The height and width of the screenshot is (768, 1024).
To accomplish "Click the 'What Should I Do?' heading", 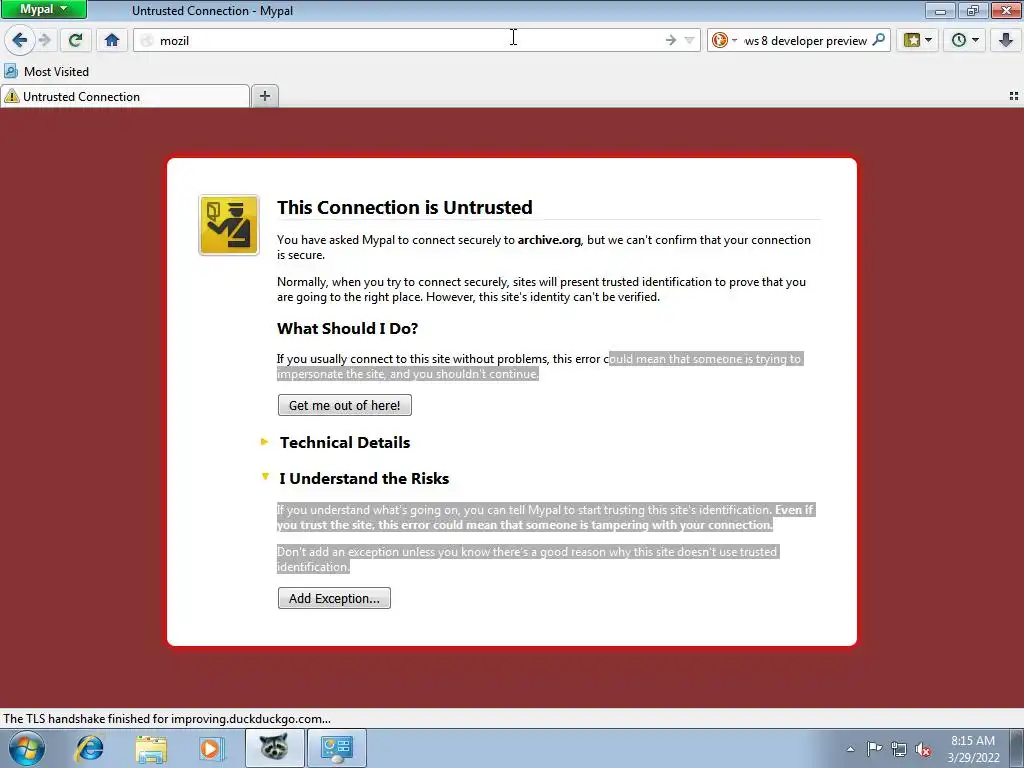I will (x=347, y=328).
